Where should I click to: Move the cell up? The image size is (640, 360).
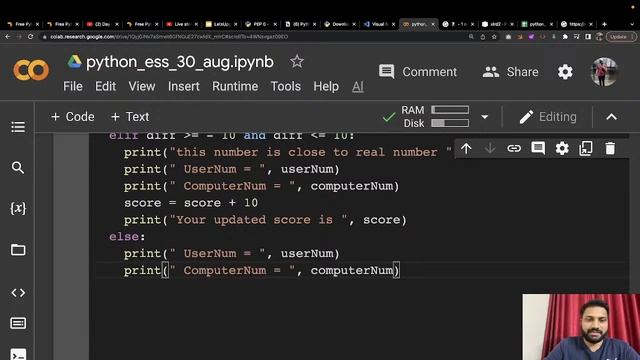point(466,149)
